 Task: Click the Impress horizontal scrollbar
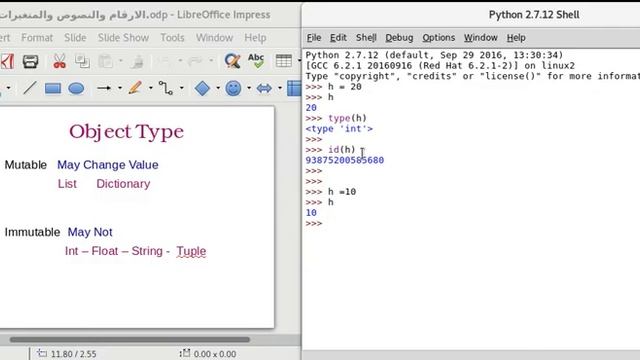click(129, 340)
